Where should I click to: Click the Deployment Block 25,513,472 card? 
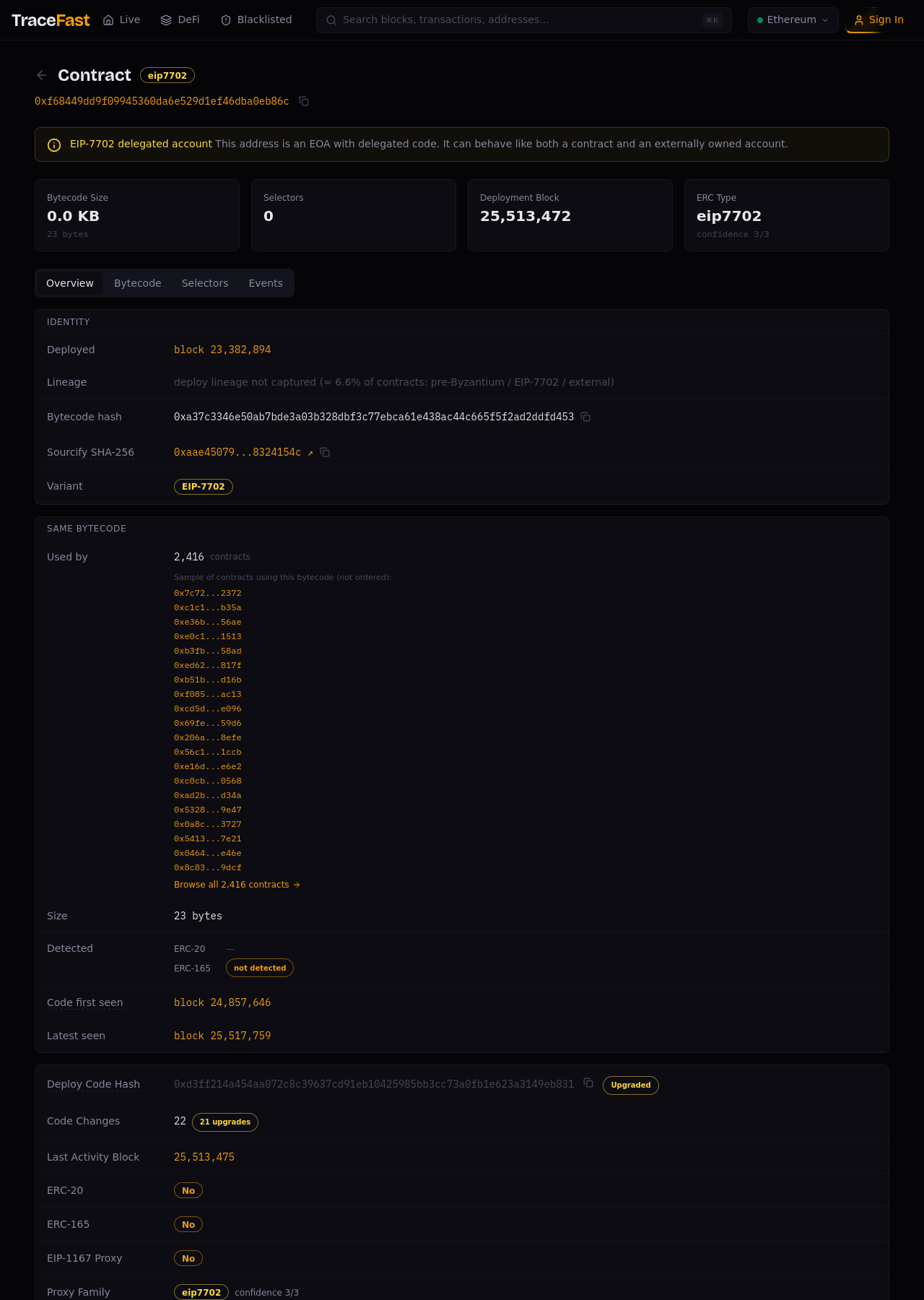[570, 215]
